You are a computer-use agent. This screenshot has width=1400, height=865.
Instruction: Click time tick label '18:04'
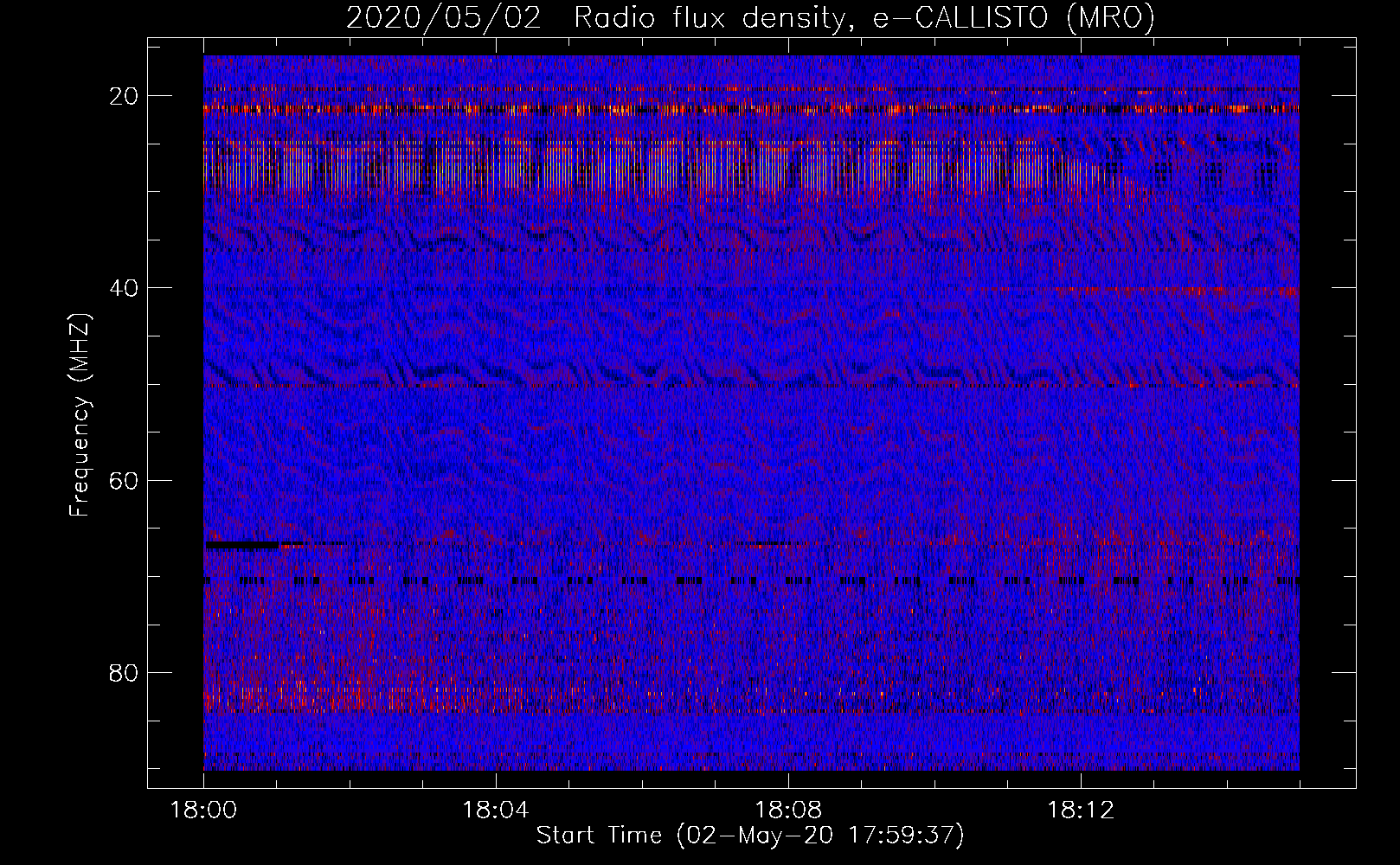pos(496,811)
